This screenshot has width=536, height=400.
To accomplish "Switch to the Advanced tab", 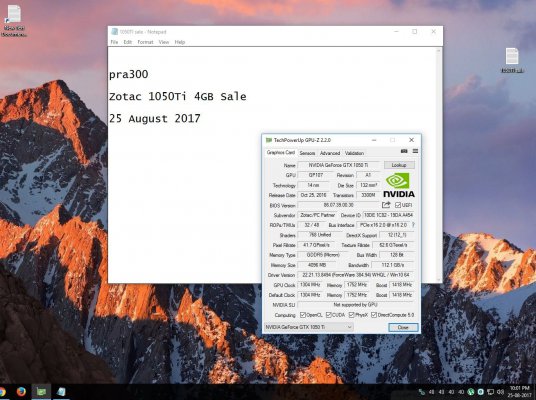I will click(x=330, y=153).
